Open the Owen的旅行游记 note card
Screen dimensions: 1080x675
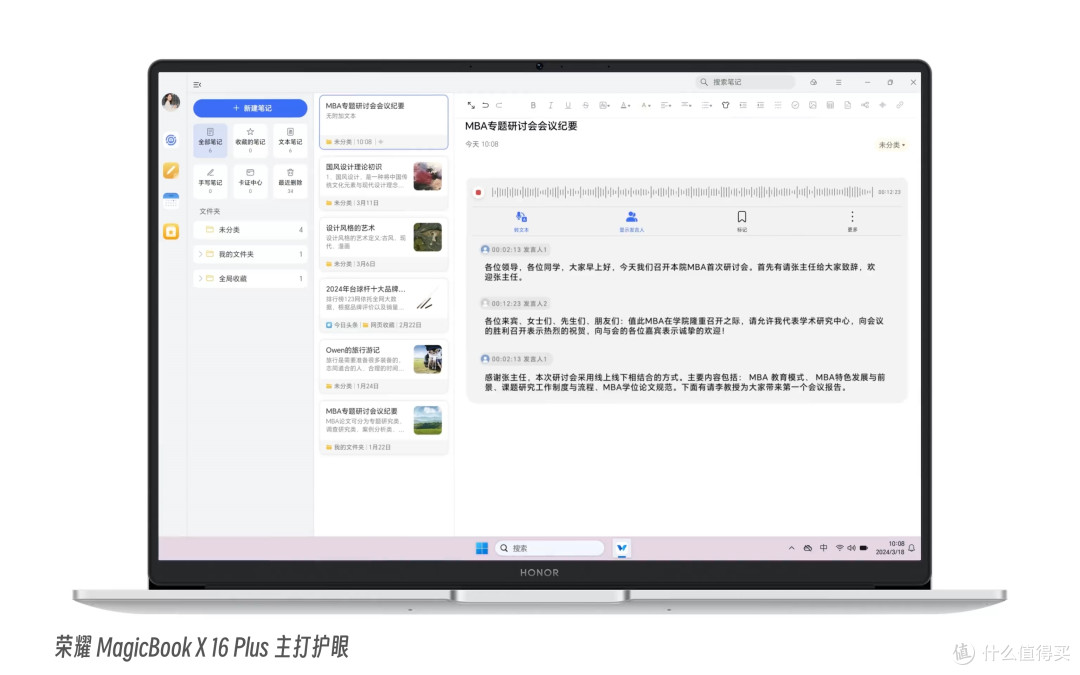coord(384,366)
